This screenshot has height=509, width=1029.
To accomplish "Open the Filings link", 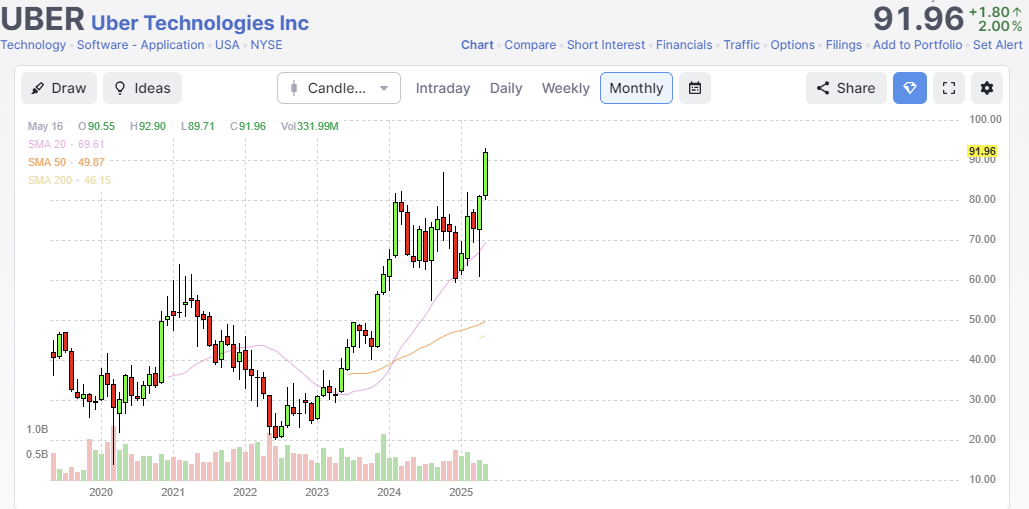I will (x=844, y=45).
